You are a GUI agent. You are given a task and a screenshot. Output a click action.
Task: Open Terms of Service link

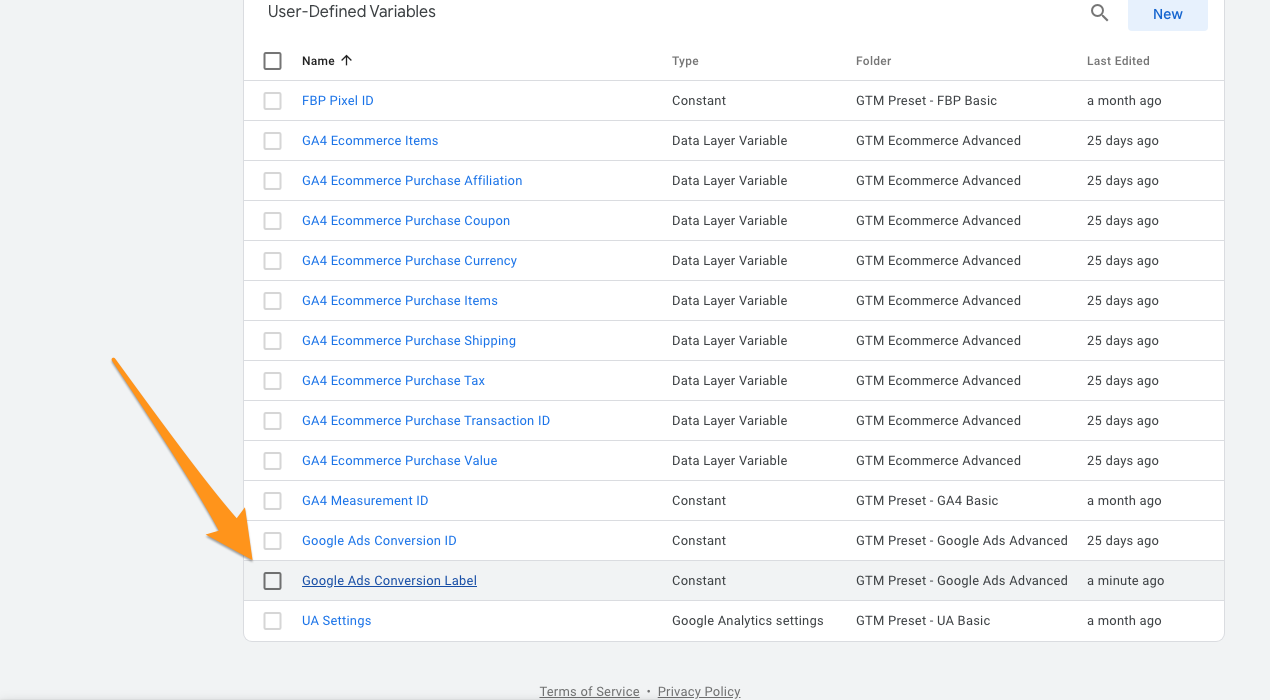pos(589,692)
